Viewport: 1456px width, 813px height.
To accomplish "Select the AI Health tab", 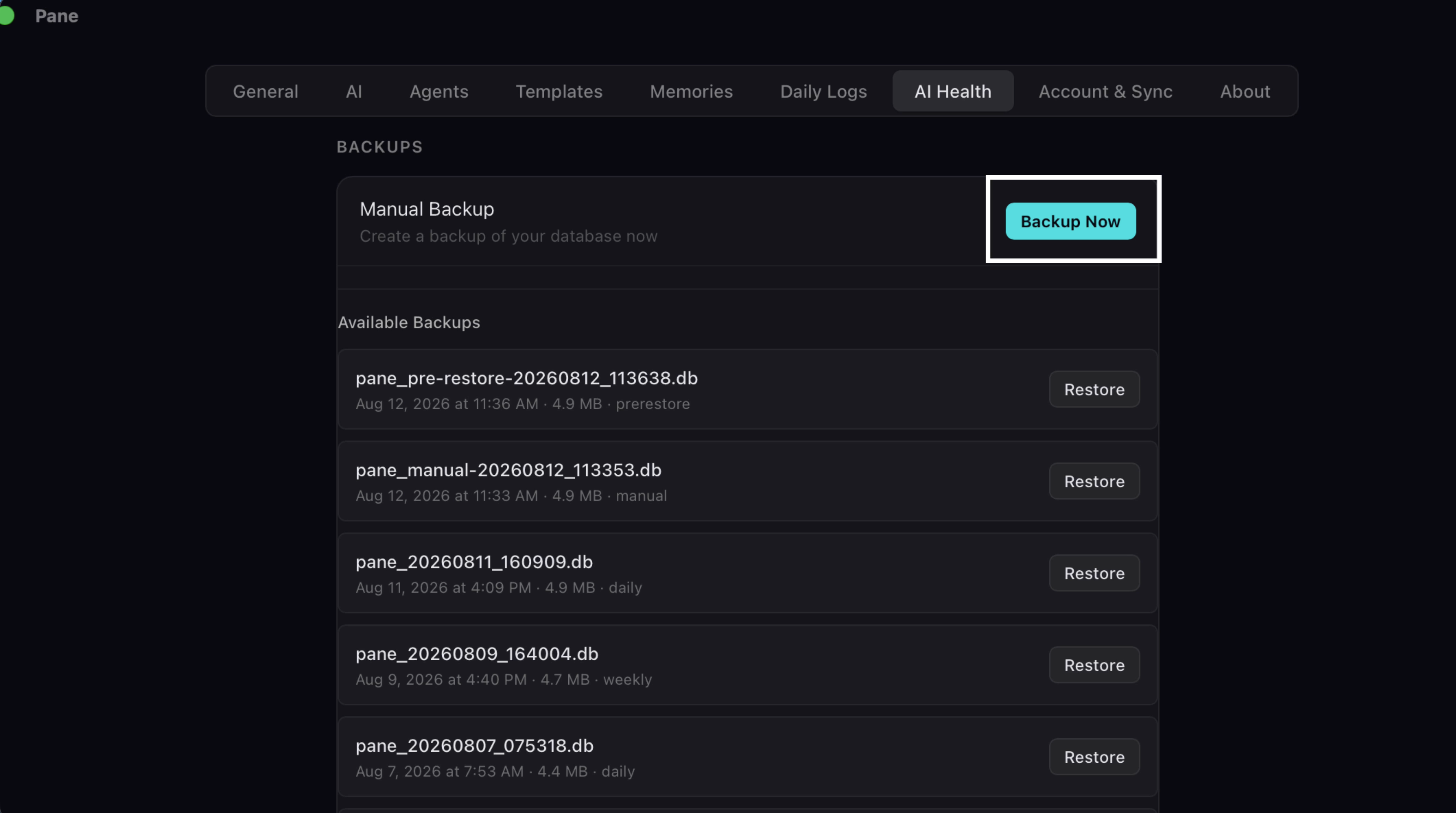I will (x=952, y=91).
